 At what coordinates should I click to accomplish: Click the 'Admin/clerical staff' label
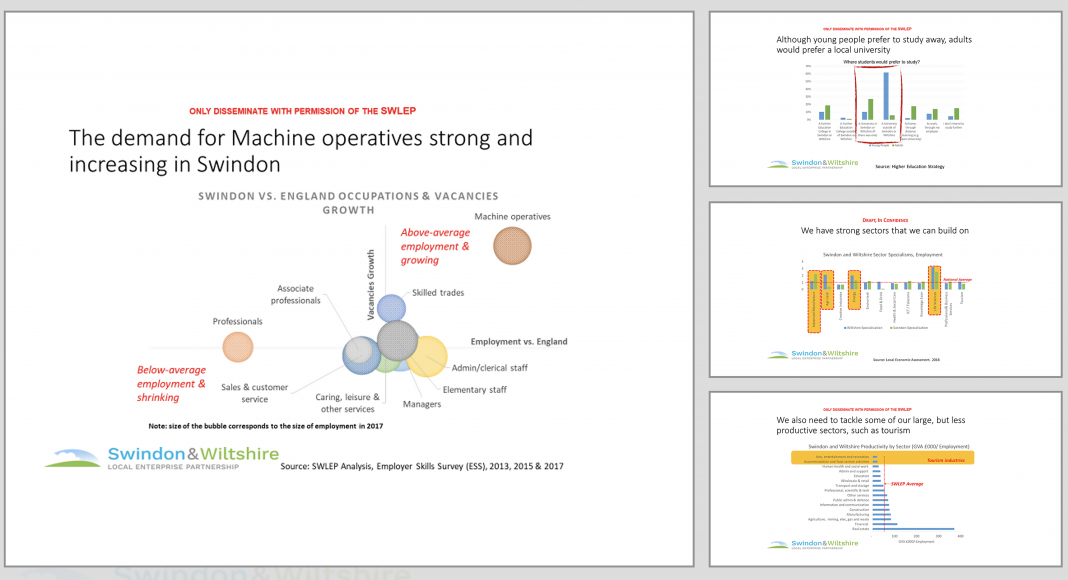pyautogui.click(x=490, y=368)
